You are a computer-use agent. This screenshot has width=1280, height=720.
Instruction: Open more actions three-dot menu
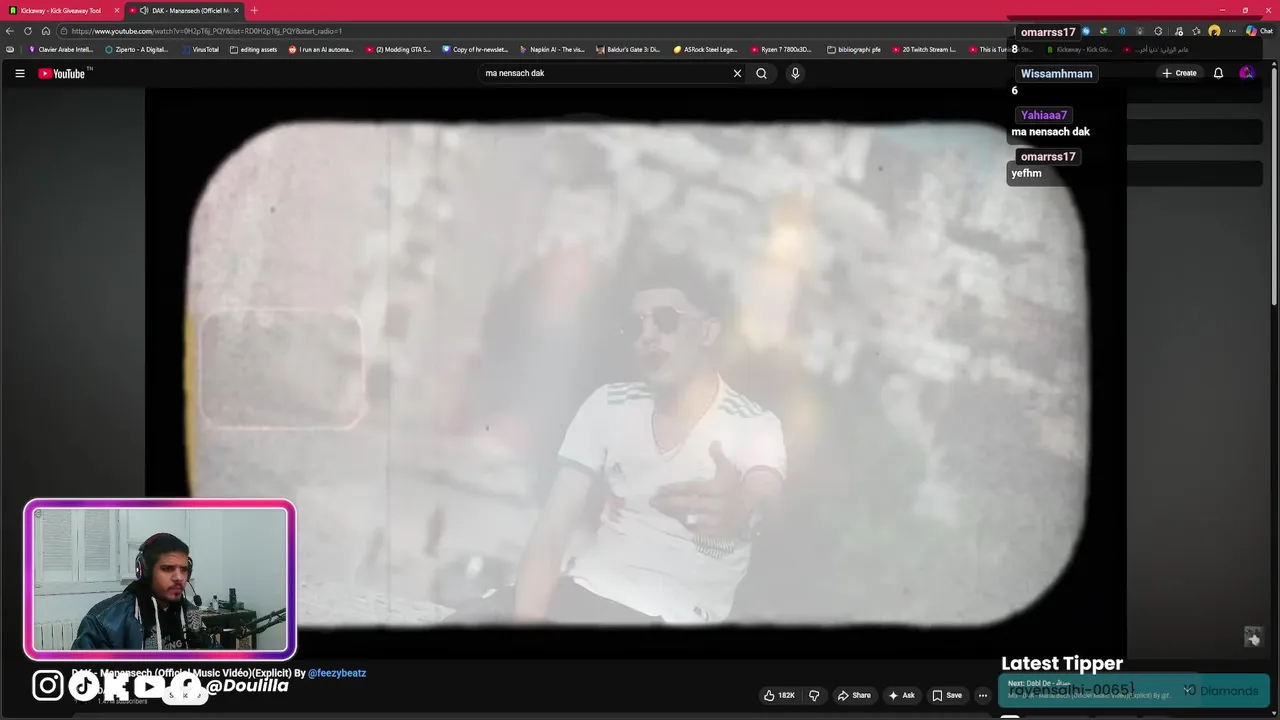pyautogui.click(x=985, y=695)
